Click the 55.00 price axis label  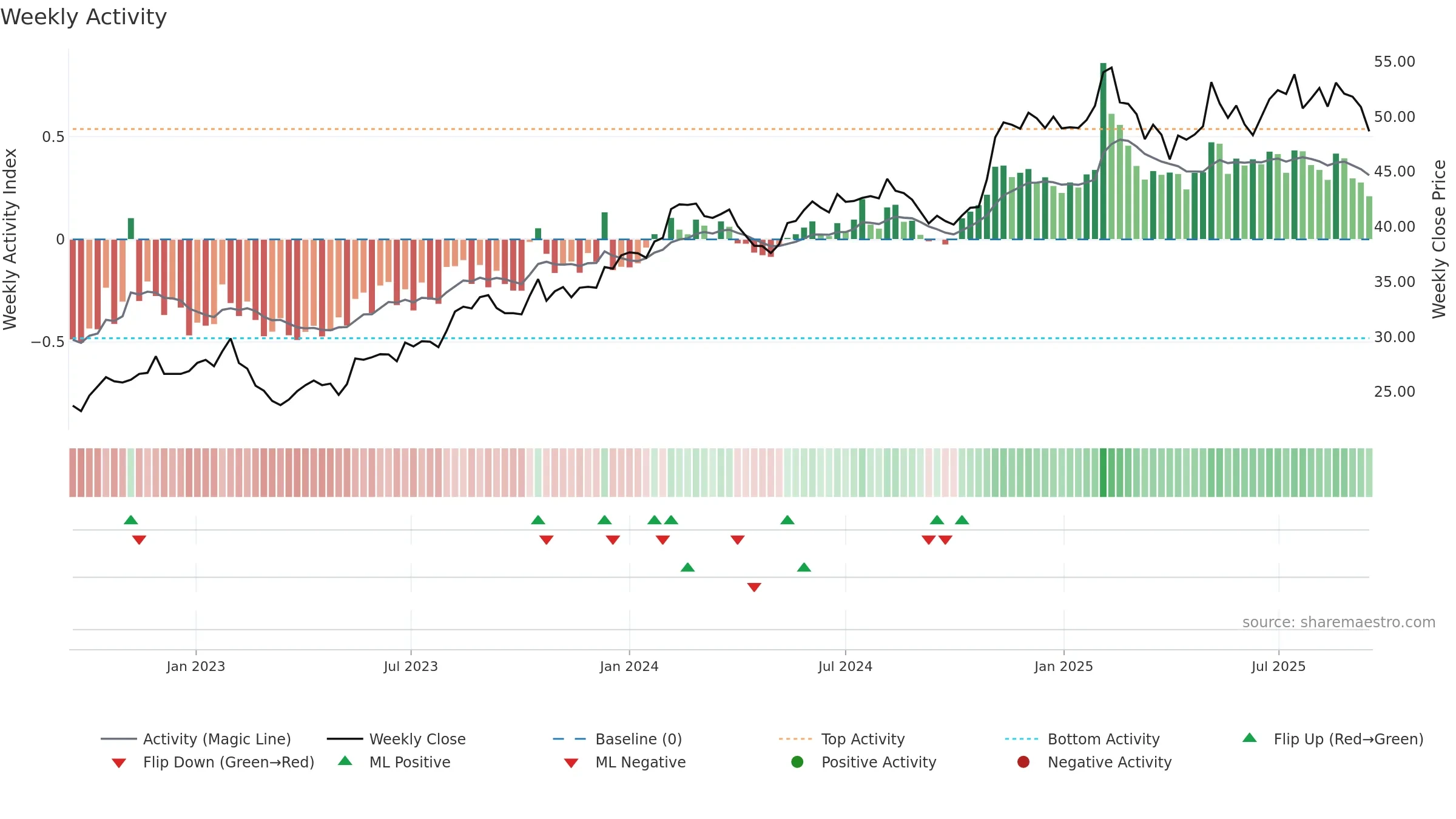coord(1394,62)
